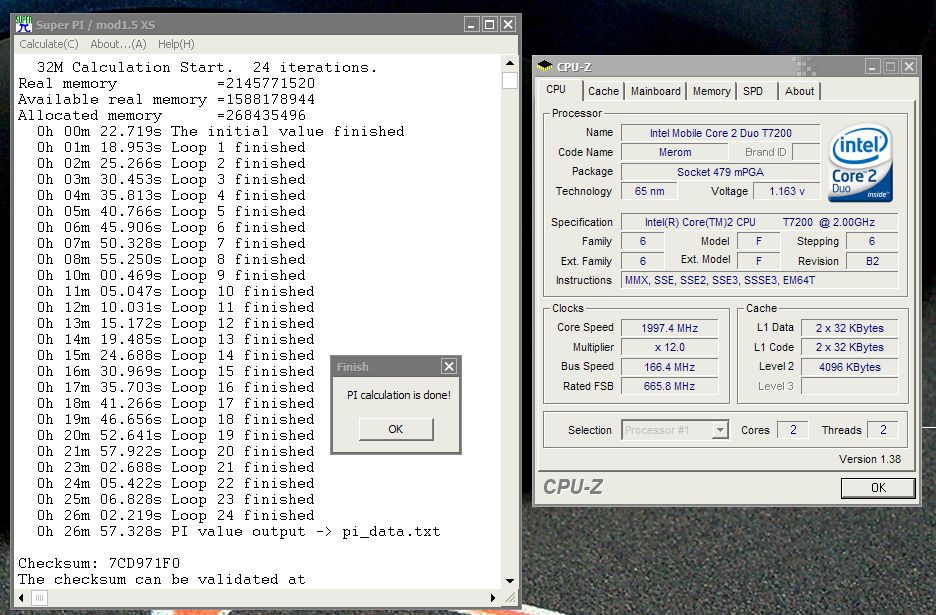The image size is (936, 615).
Task: Click the Technology field showing 65 nm
Action: pos(649,191)
